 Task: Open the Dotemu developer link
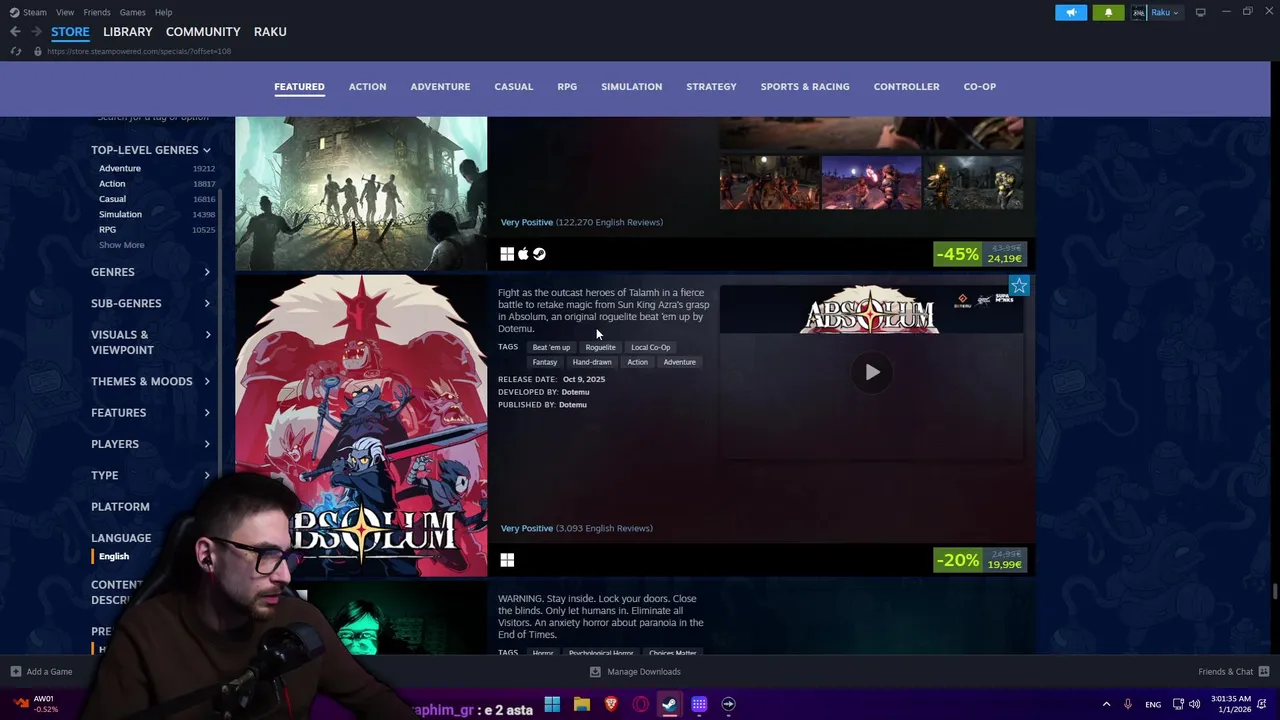point(575,392)
